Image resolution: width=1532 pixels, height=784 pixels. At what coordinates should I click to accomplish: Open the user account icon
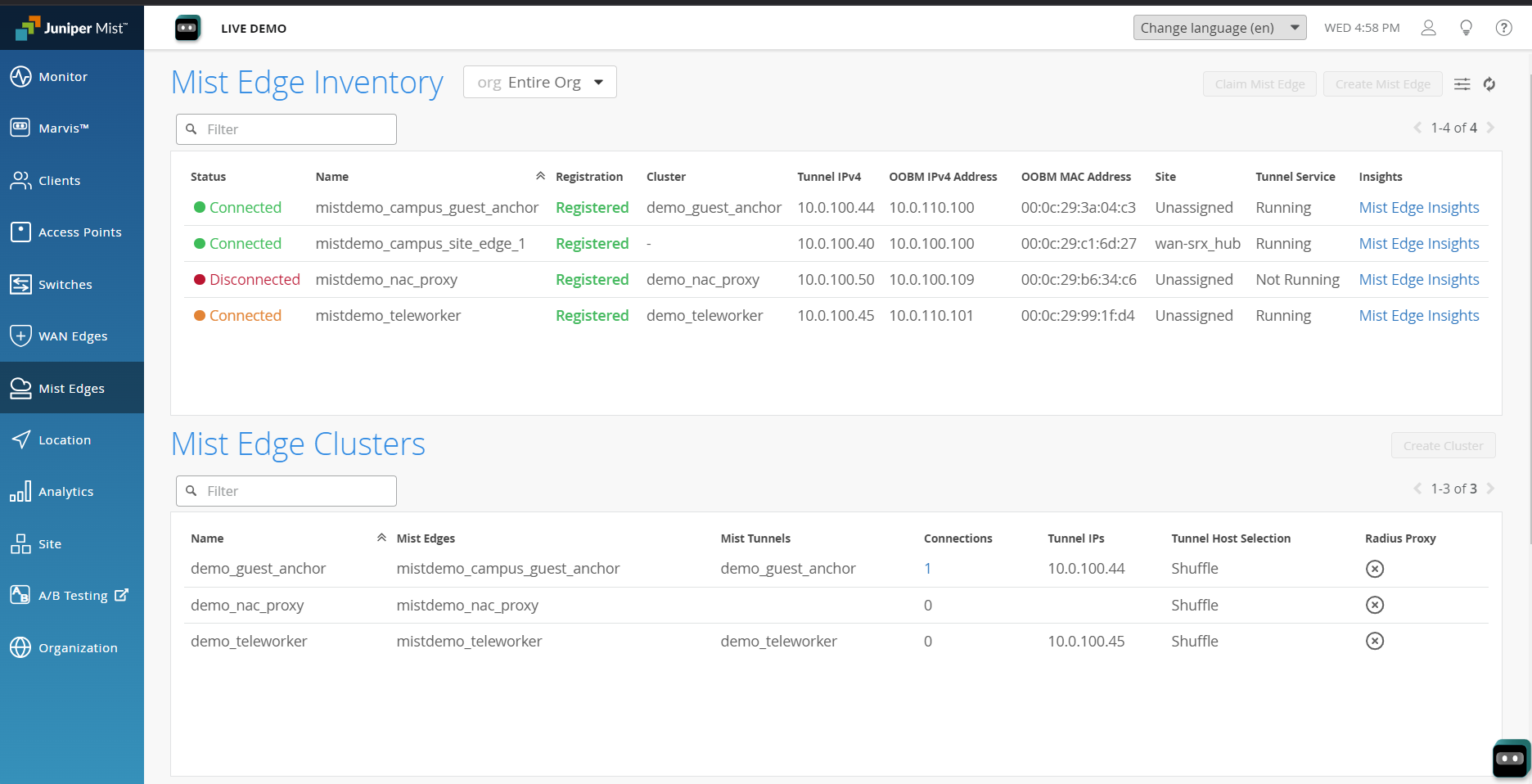[x=1428, y=28]
